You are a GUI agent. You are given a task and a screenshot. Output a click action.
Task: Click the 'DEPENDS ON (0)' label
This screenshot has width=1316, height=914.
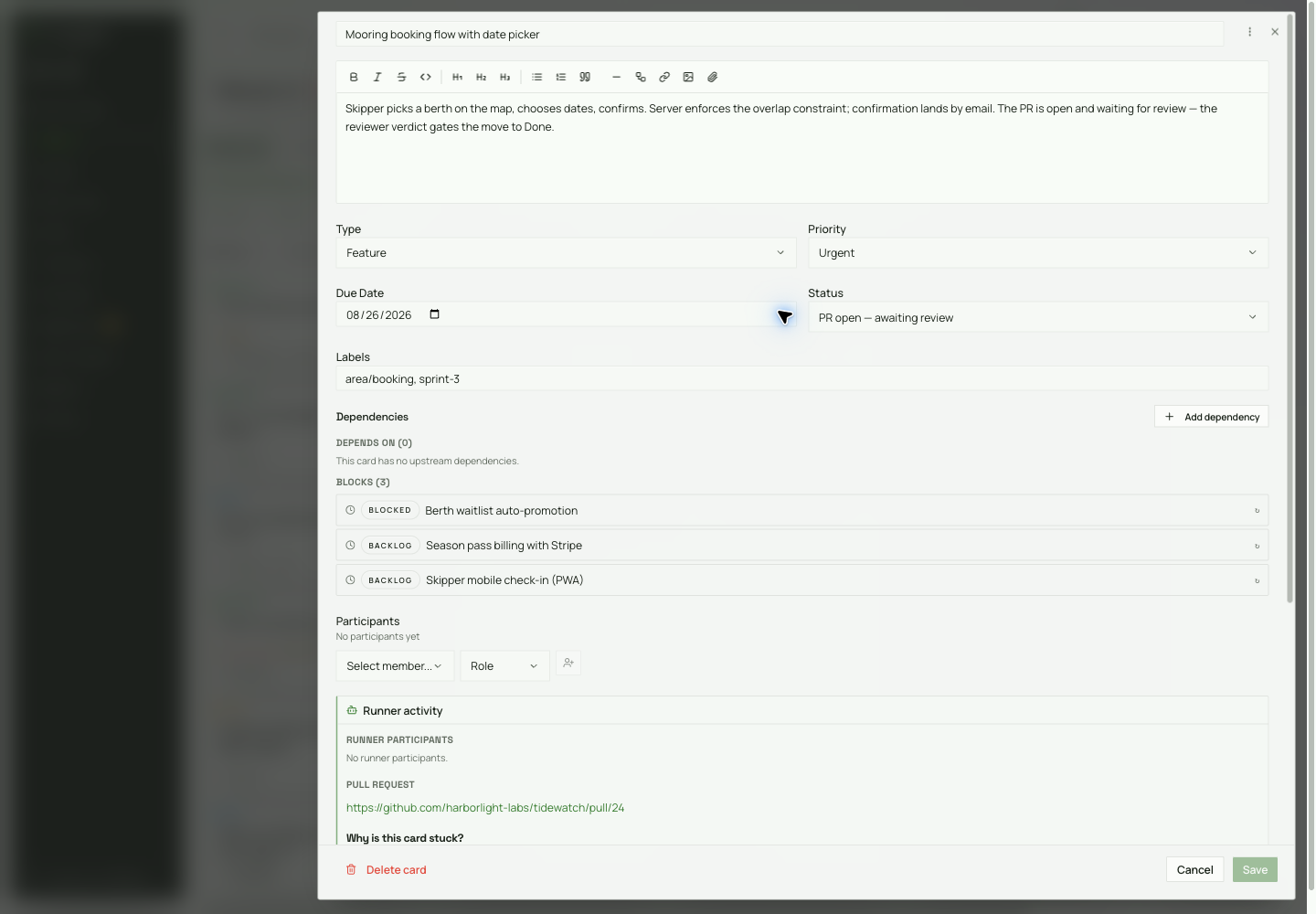374,443
